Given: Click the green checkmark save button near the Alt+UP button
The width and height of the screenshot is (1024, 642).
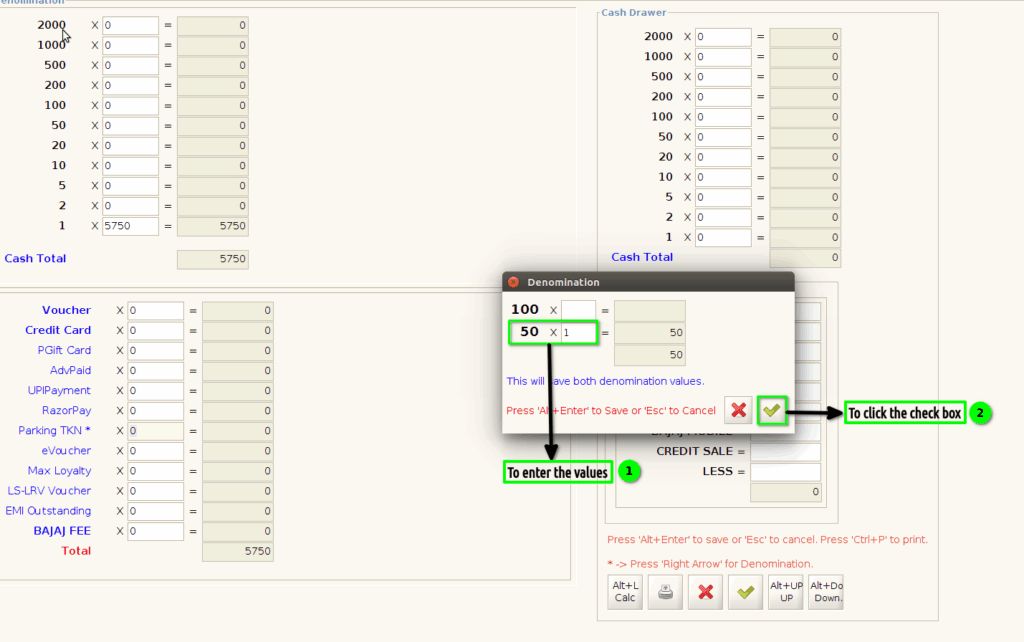Looking at the screenshot, I should [745, 592].
